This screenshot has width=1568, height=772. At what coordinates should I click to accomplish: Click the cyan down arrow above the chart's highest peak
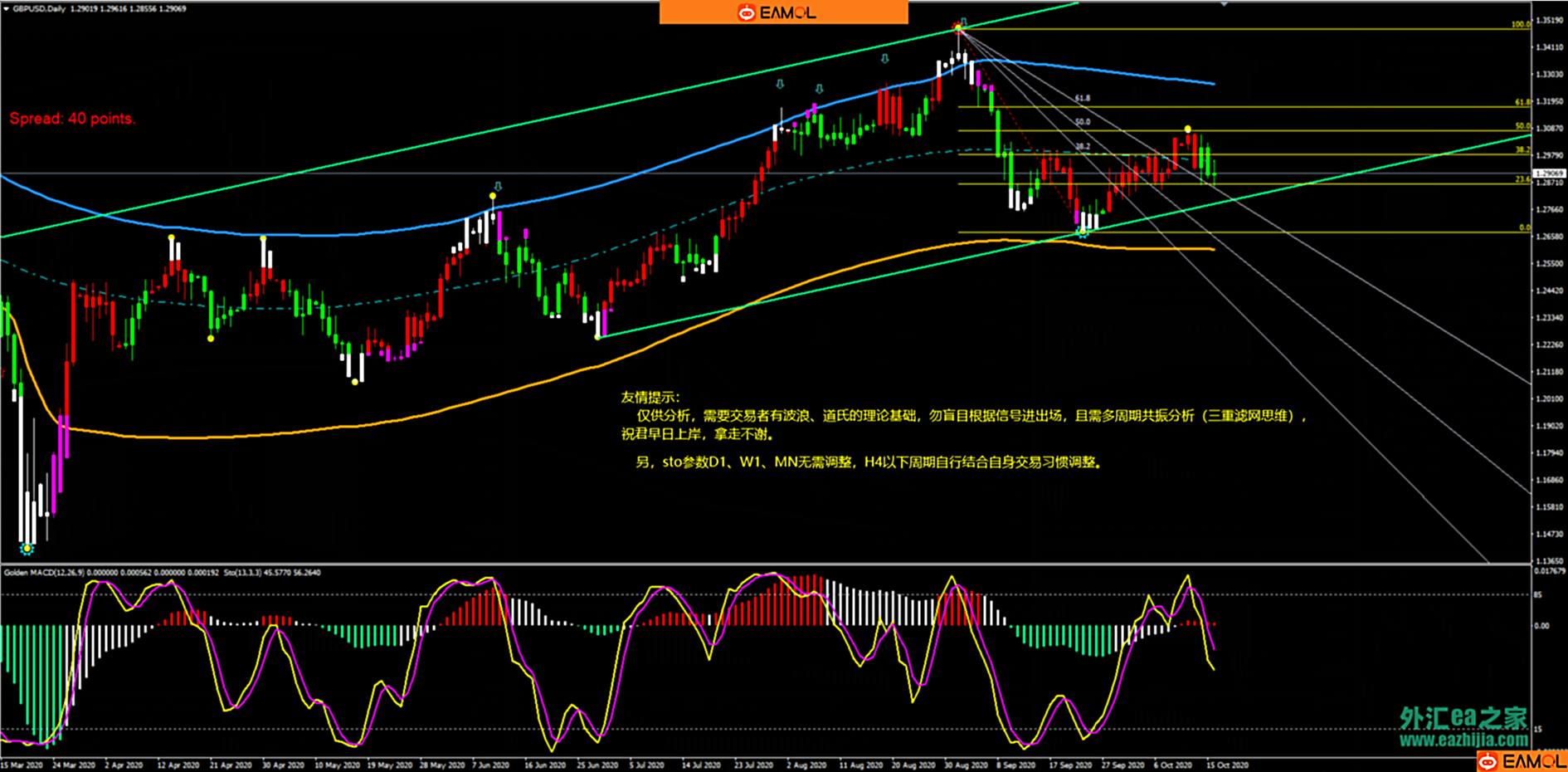(x=962, y=22)
